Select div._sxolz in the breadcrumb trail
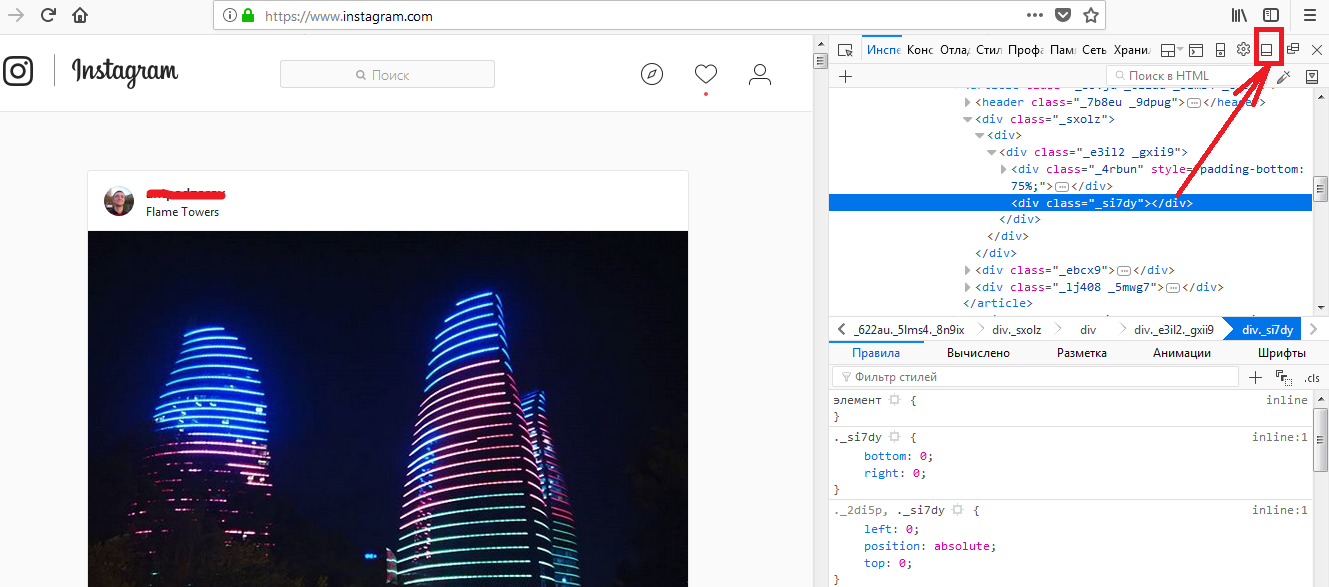 pyautogui.click(x=1016, y=330)
